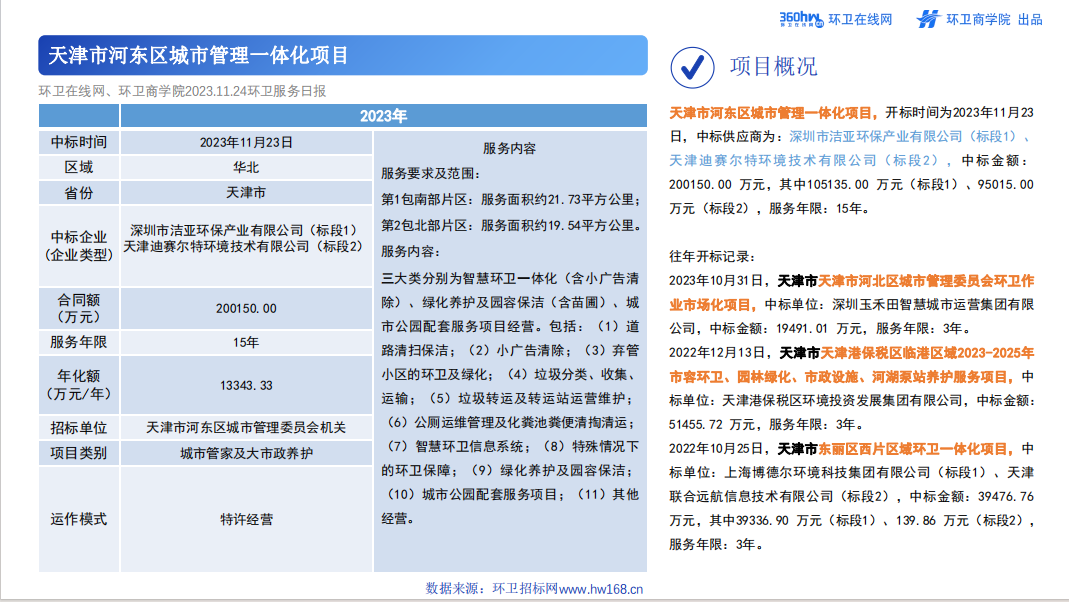The height and width of the screenshot is (602, 1069).
Task: Click the blue checkmark circle icon
Action: point(692,67)
